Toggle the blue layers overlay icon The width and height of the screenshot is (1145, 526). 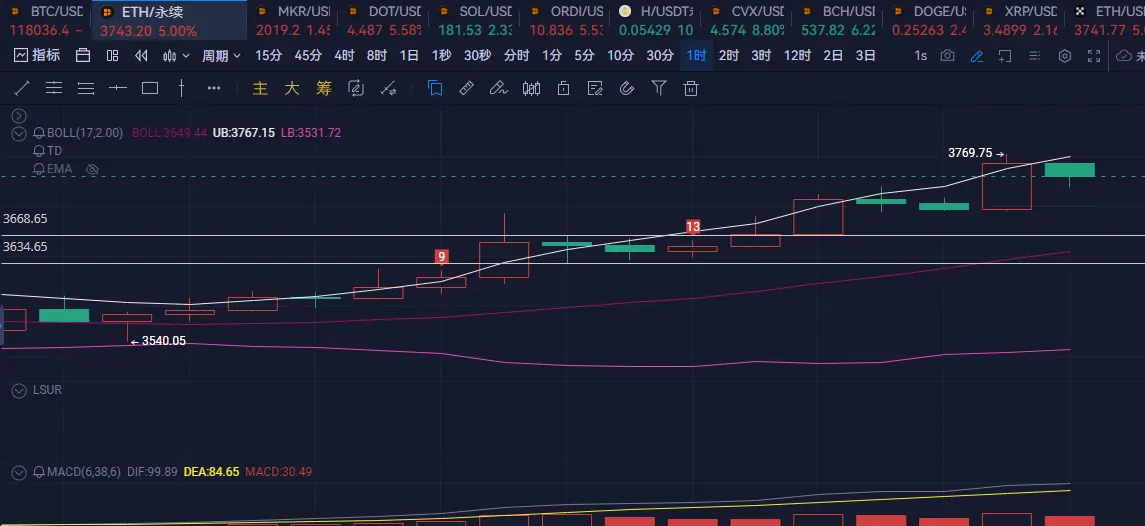[435, 88]
